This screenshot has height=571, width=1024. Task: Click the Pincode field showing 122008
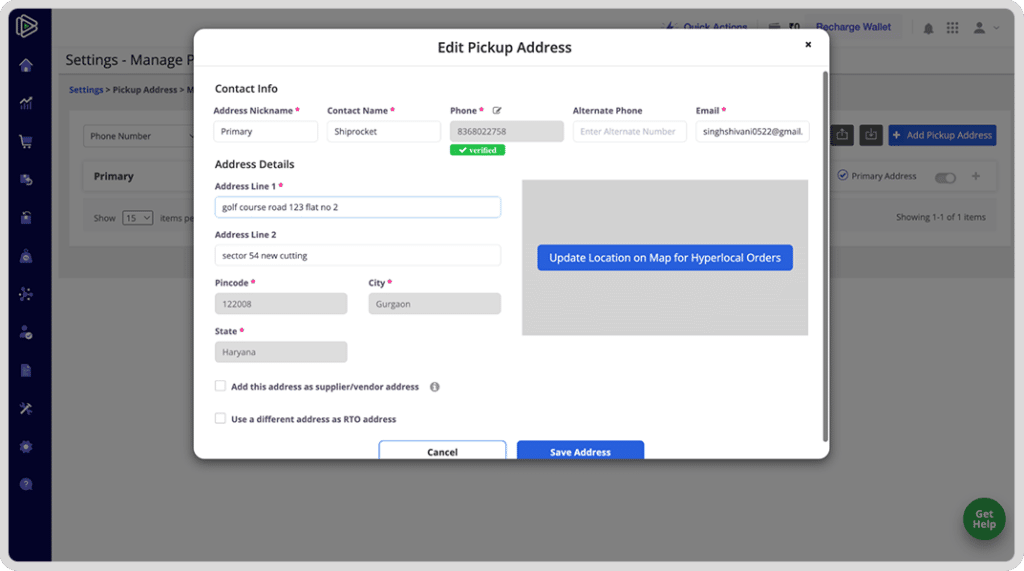pos(281,304)
